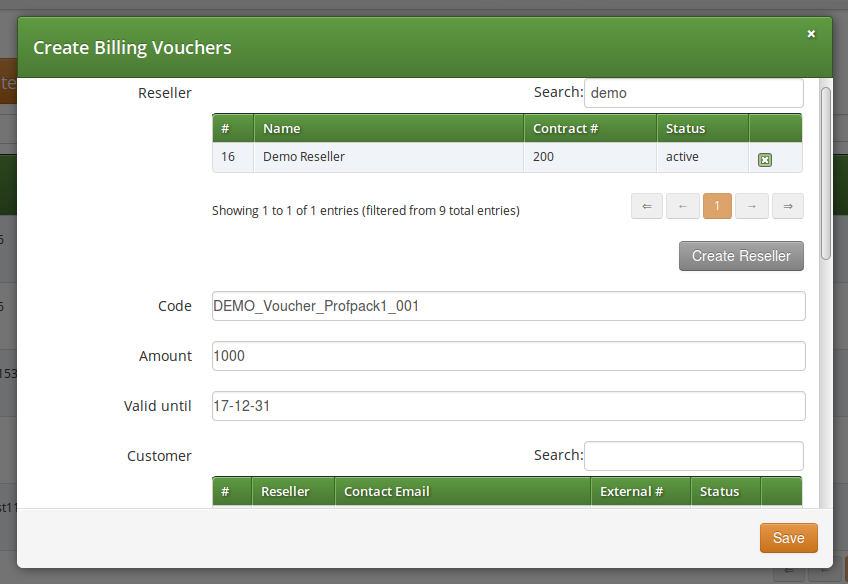Viewport: 848px width, 584px height.
Task: Click the Reseller search field containing demo
Action: coord(693,92)
